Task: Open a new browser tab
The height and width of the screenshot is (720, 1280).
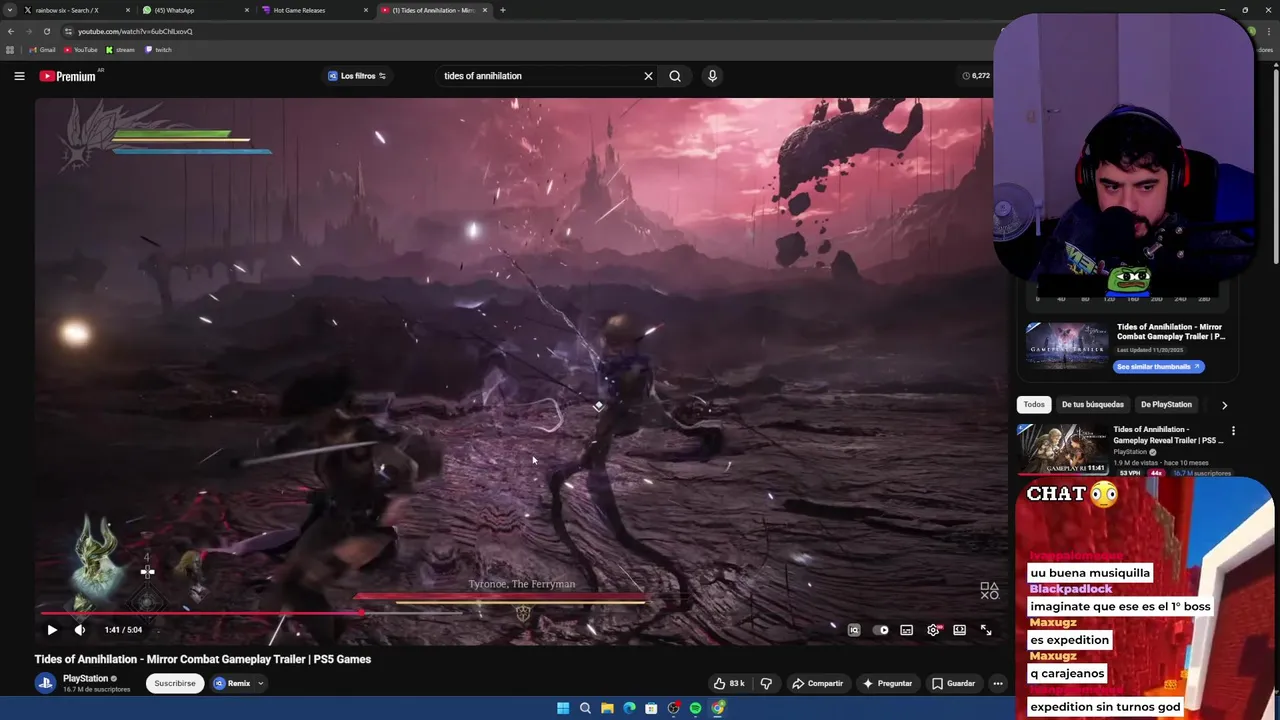Action: pos(502,10)
